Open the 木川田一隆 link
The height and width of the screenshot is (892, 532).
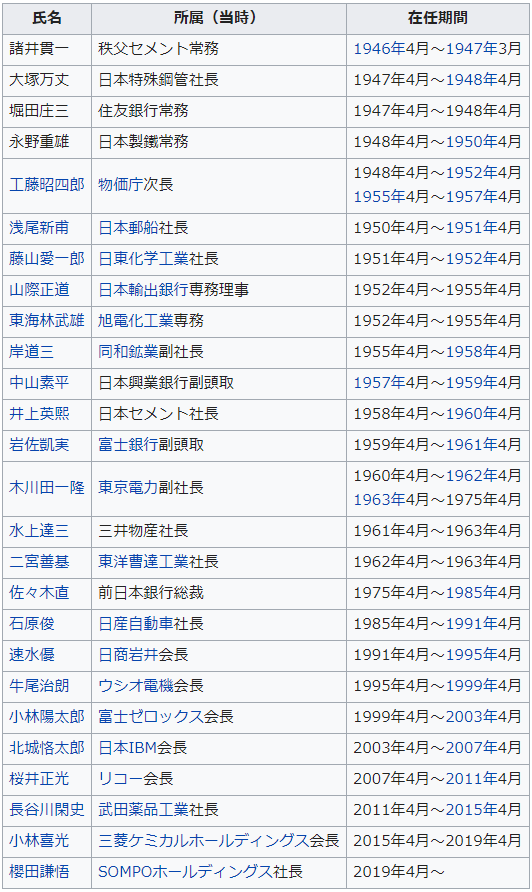[x=47, y=488]
